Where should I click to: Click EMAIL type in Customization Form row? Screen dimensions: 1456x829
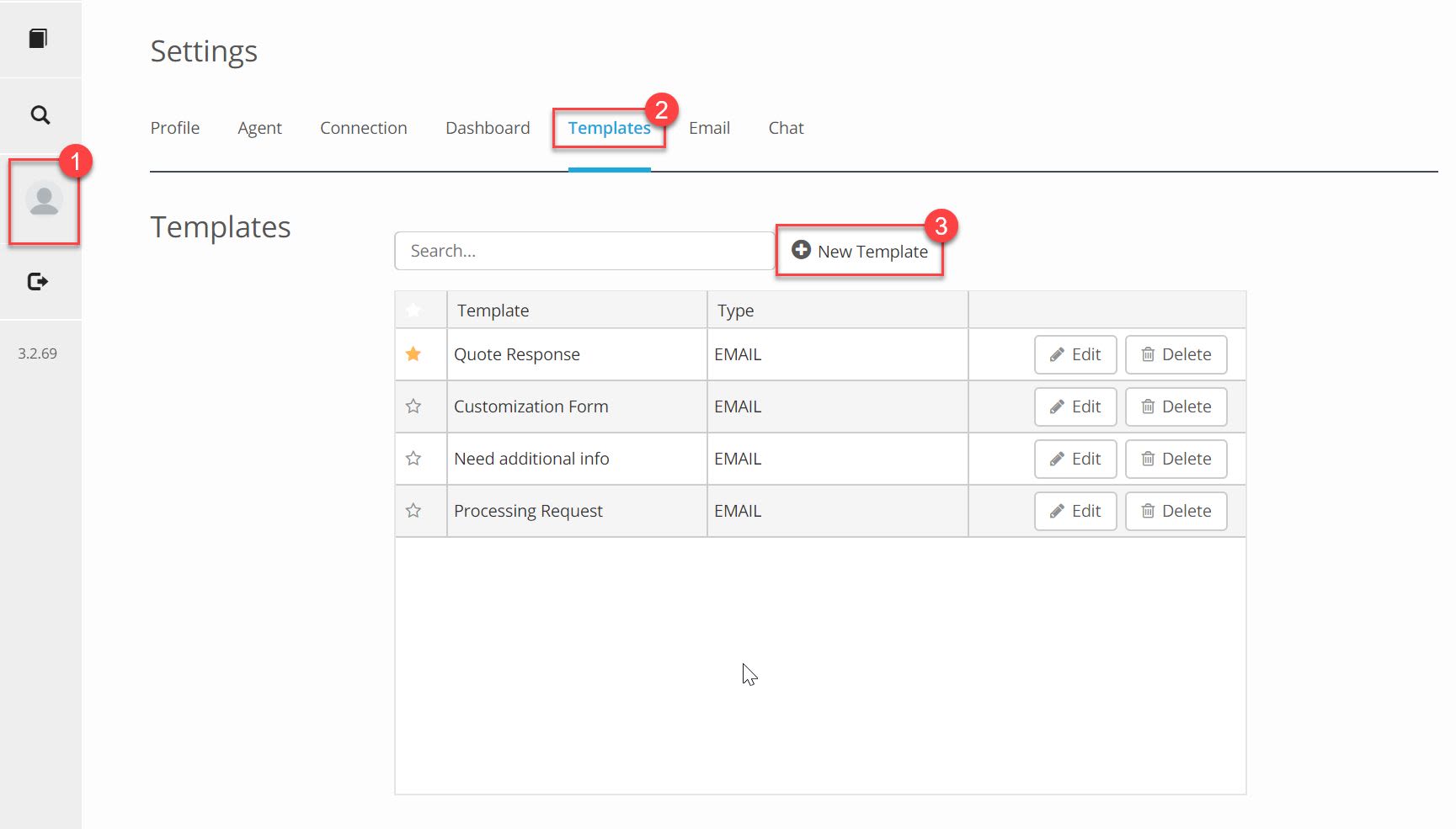pyautogui.click(x=738, y=407)
